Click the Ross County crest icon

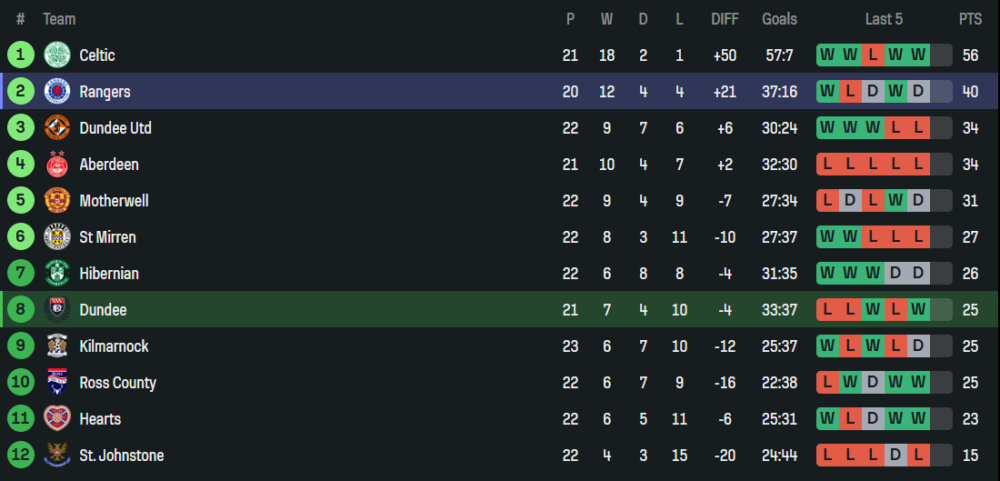coord(55,382)
